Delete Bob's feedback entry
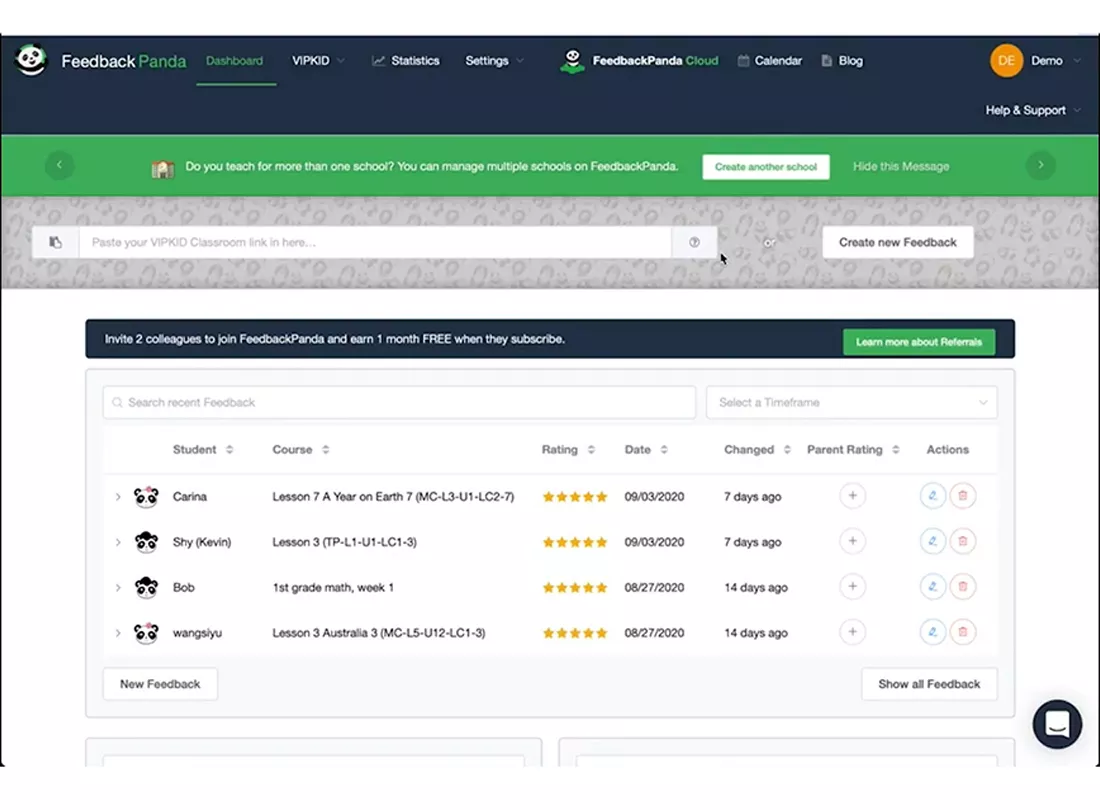The image size is (1100, 810). [x=962, y=587]
